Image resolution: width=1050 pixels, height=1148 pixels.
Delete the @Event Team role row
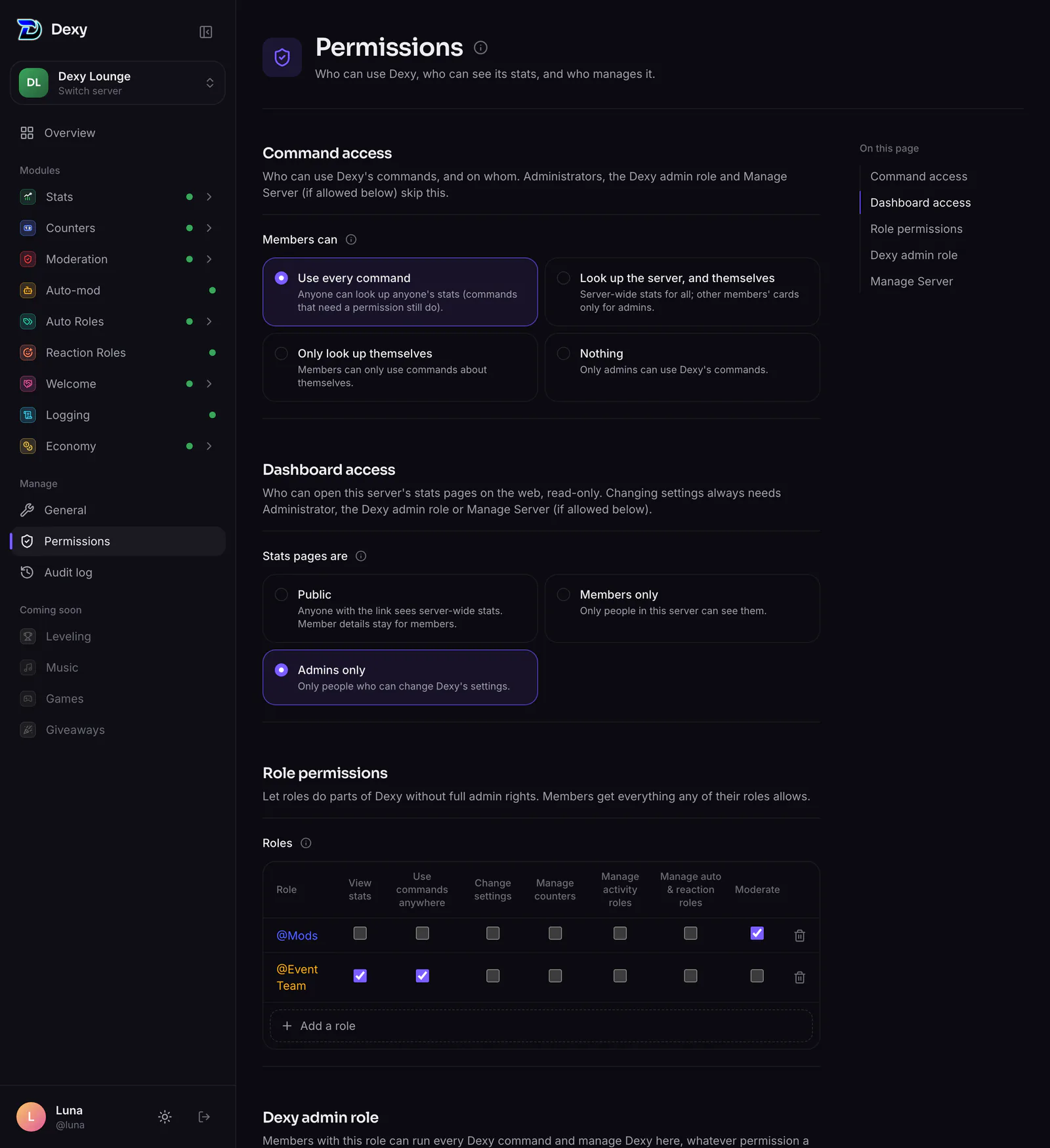click(x=799, y=977)
